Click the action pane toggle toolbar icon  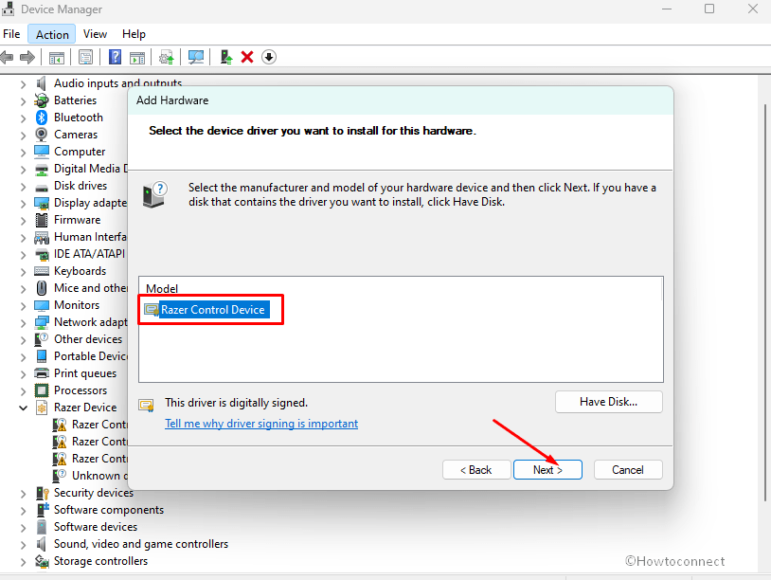137,58
